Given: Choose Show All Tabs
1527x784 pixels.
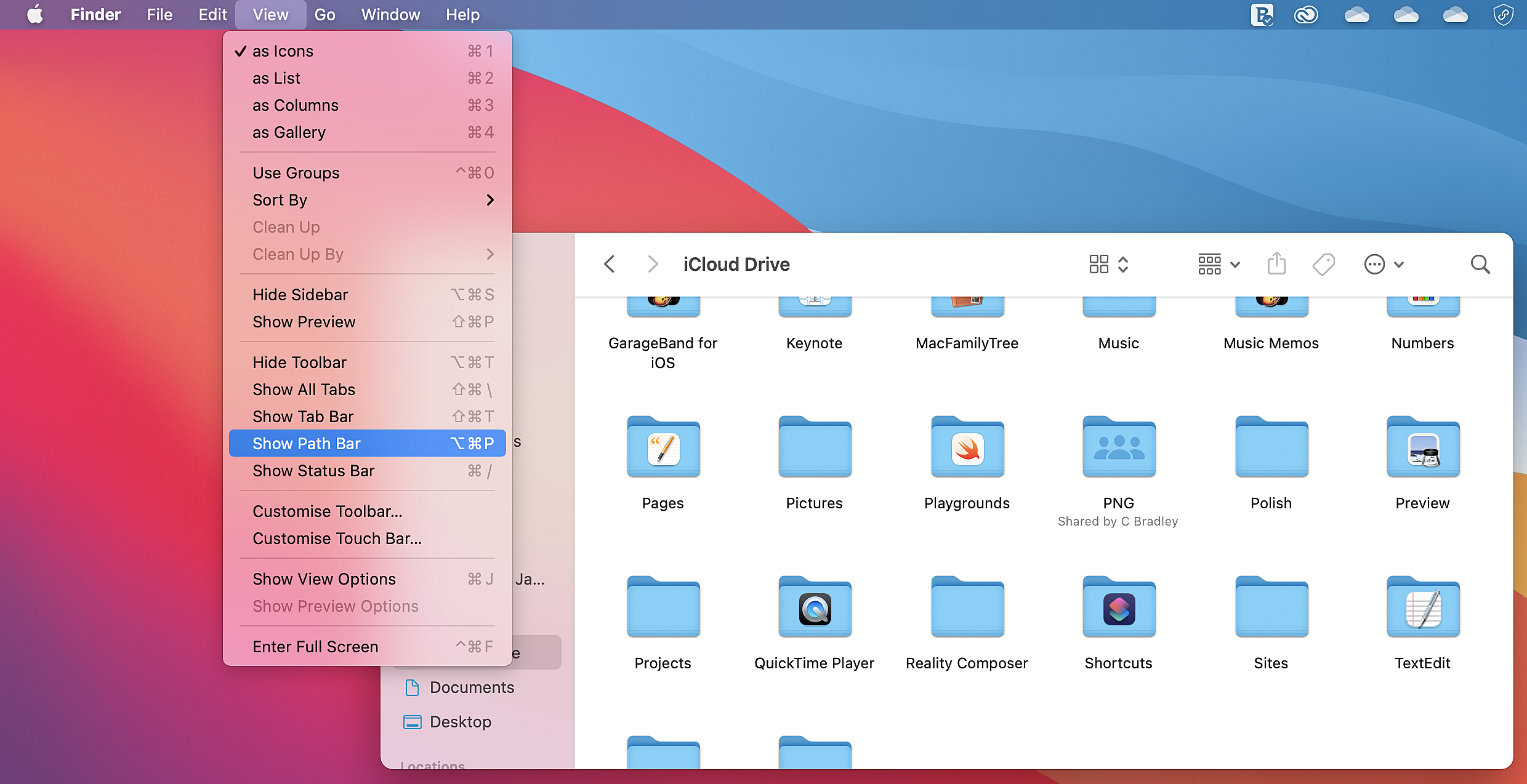Looking at the screenshot, I should pos(368,390).
